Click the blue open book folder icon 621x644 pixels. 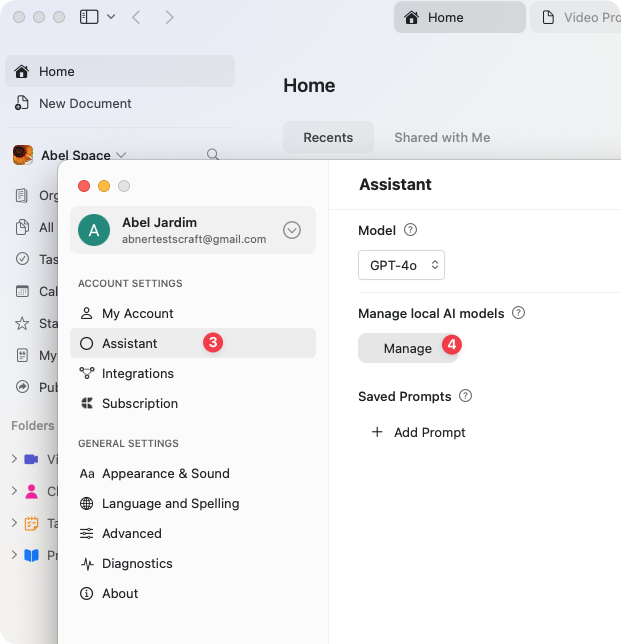[31, 555]
